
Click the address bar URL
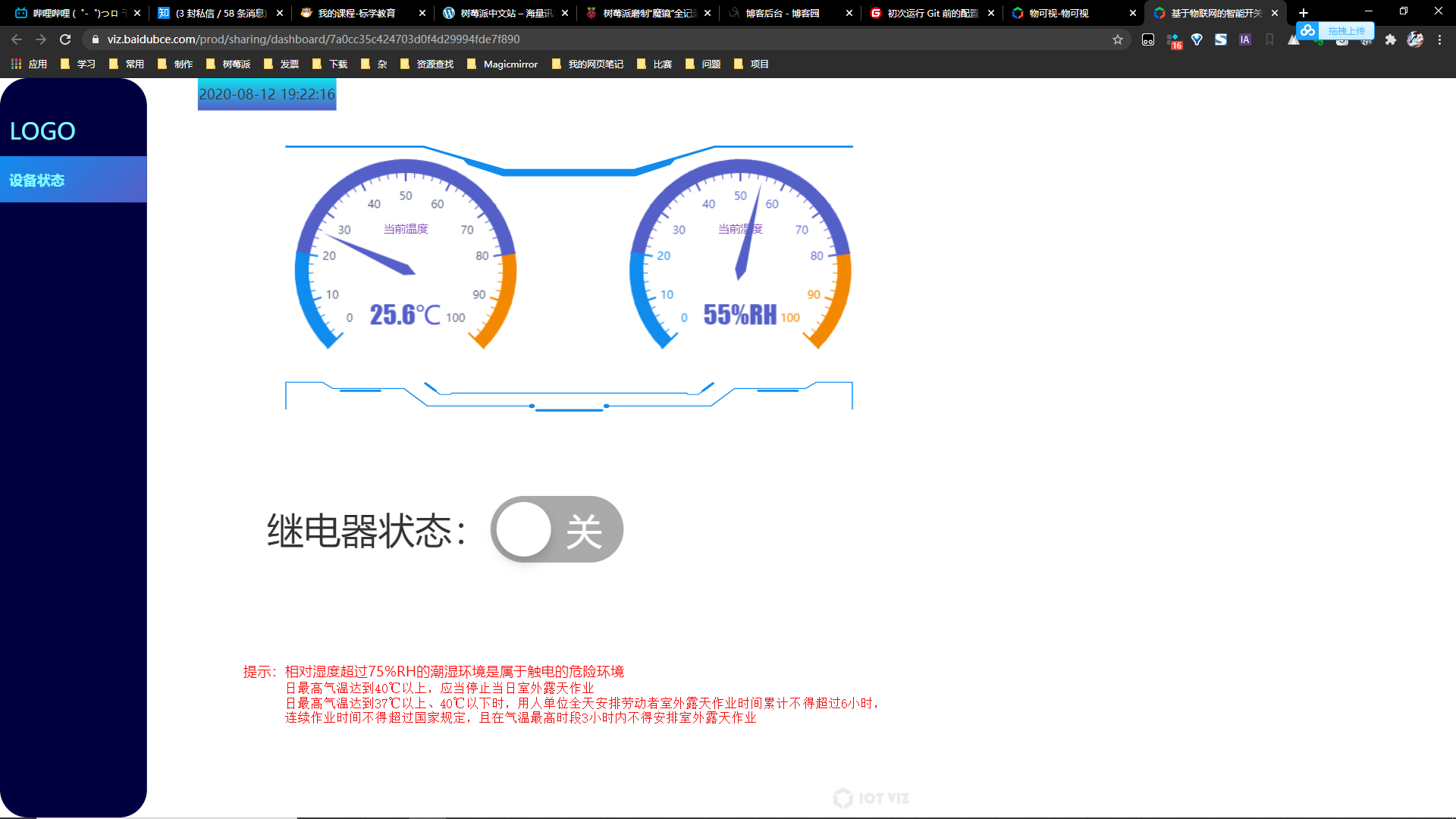pos(313,39)
